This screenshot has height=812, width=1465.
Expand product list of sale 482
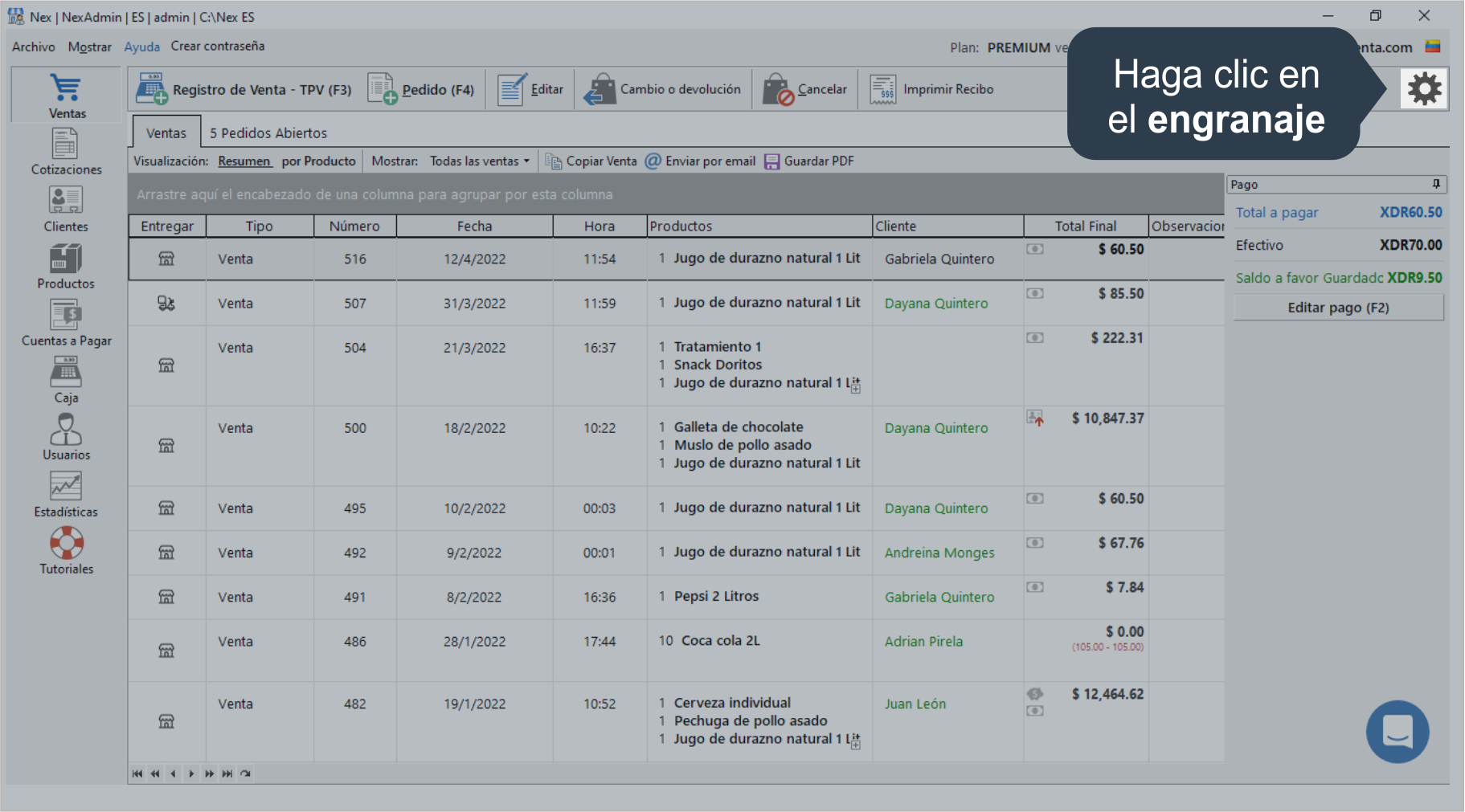(x=856, y=744)
